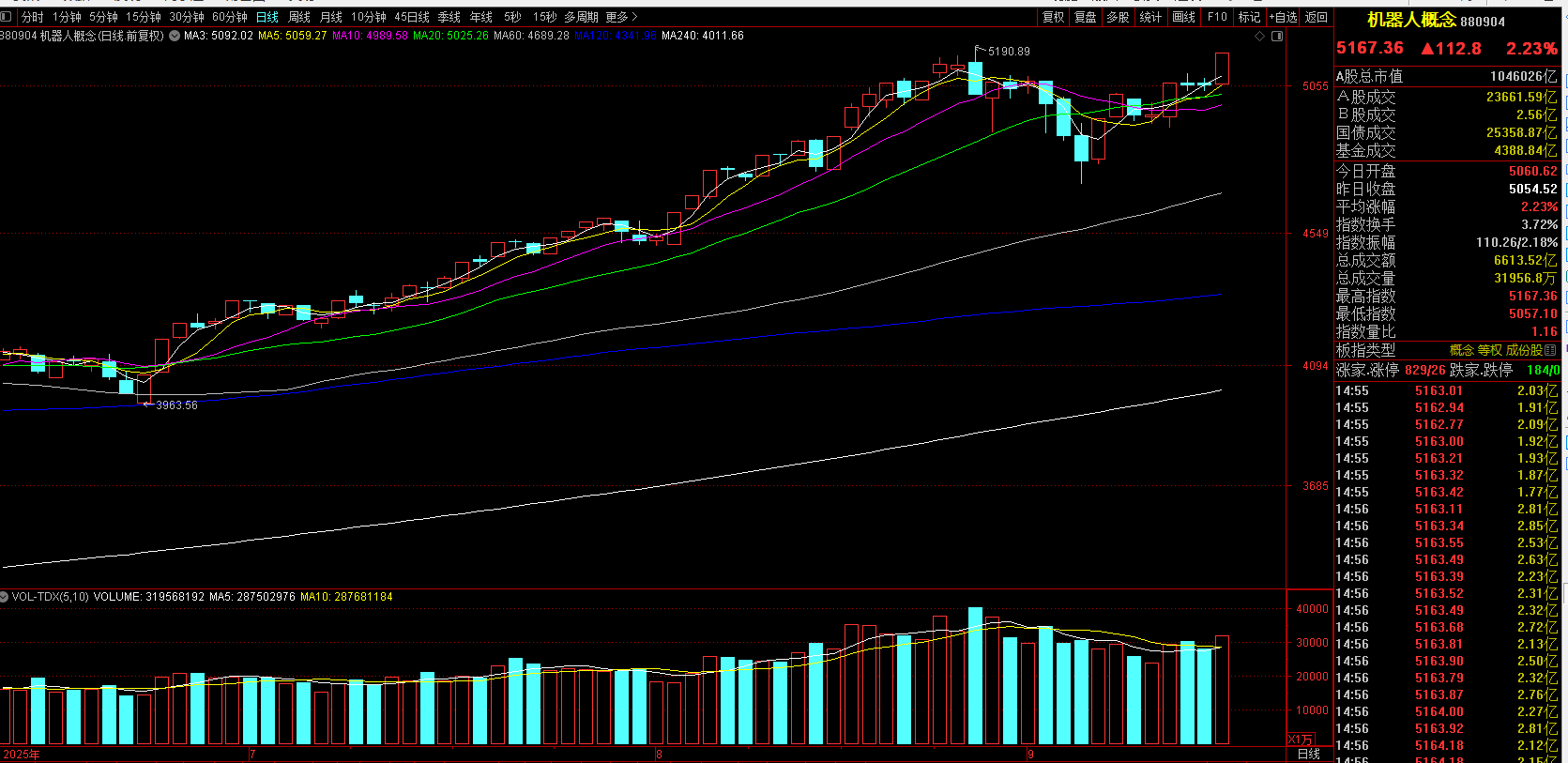Click the 最高指数 5167.36 value
The image size is (1568, 763).
1533,296
